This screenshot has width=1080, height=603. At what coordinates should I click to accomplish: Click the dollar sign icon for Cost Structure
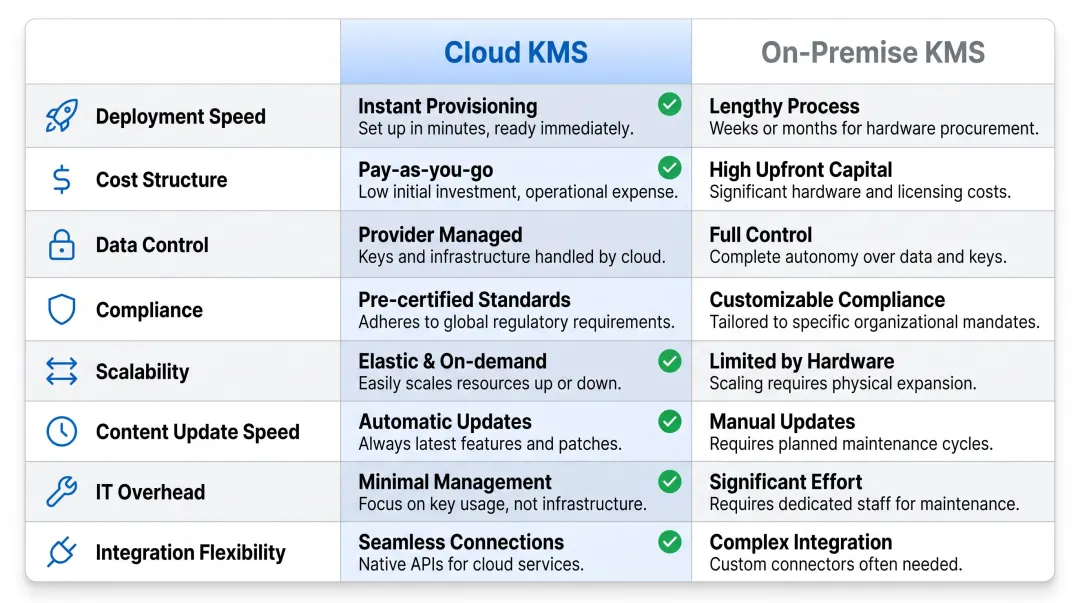tap(61, 179)
